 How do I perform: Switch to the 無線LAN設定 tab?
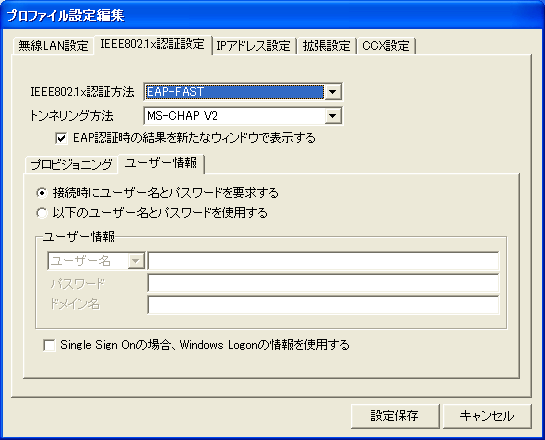(x=53, y=46)
